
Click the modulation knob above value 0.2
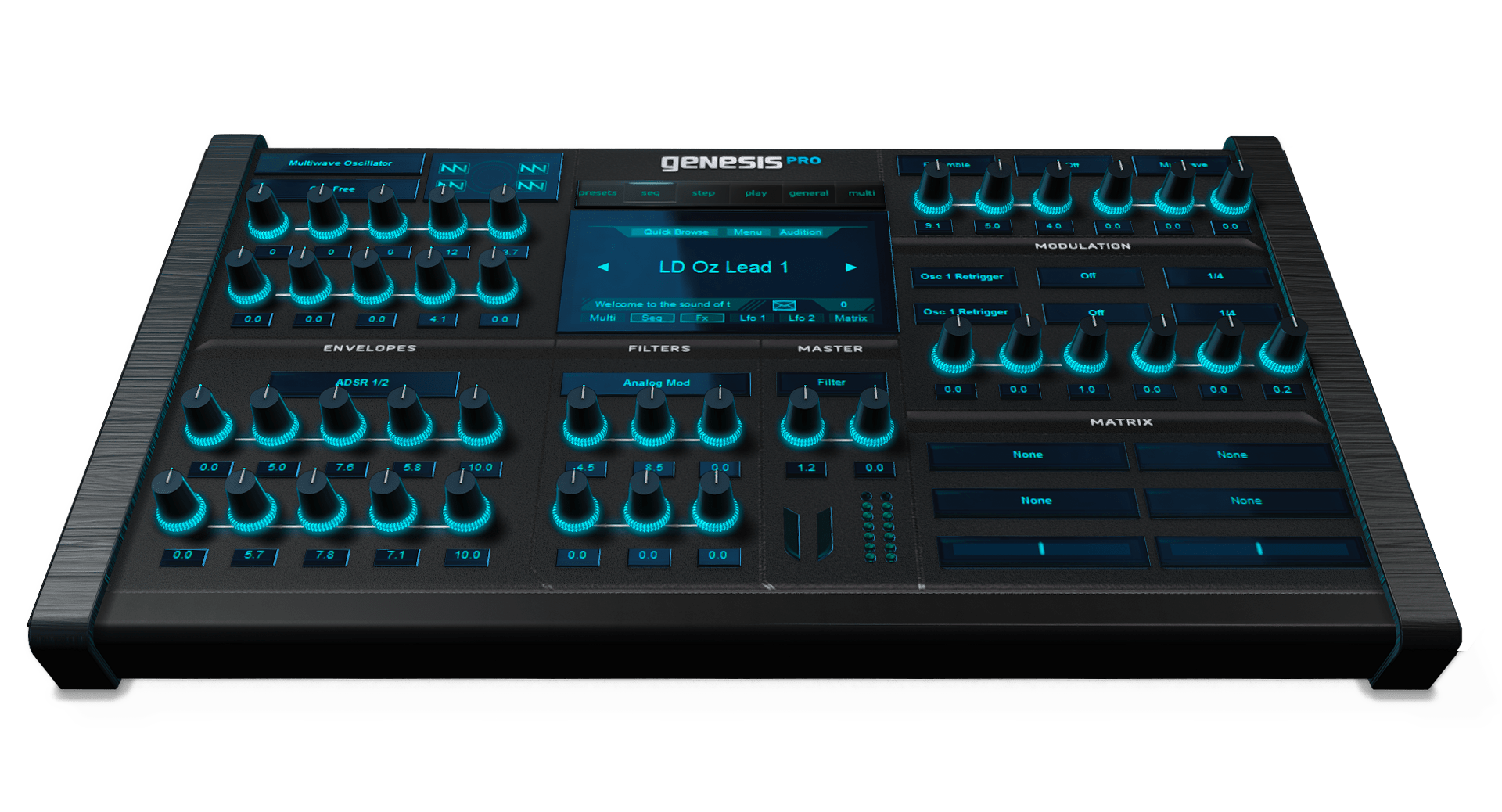click(x=1283, y=345)
